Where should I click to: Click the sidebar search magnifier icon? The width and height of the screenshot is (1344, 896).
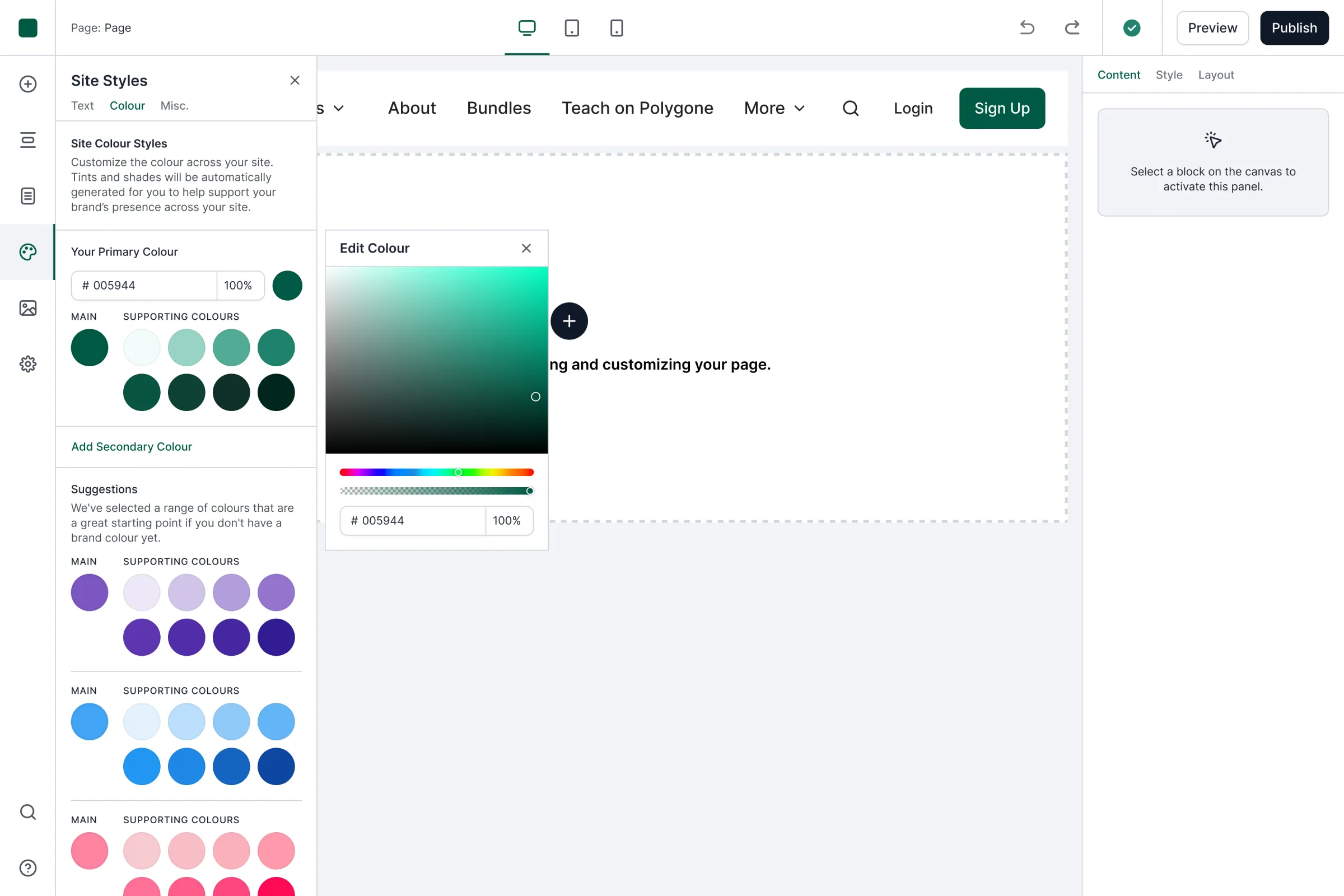27,812
